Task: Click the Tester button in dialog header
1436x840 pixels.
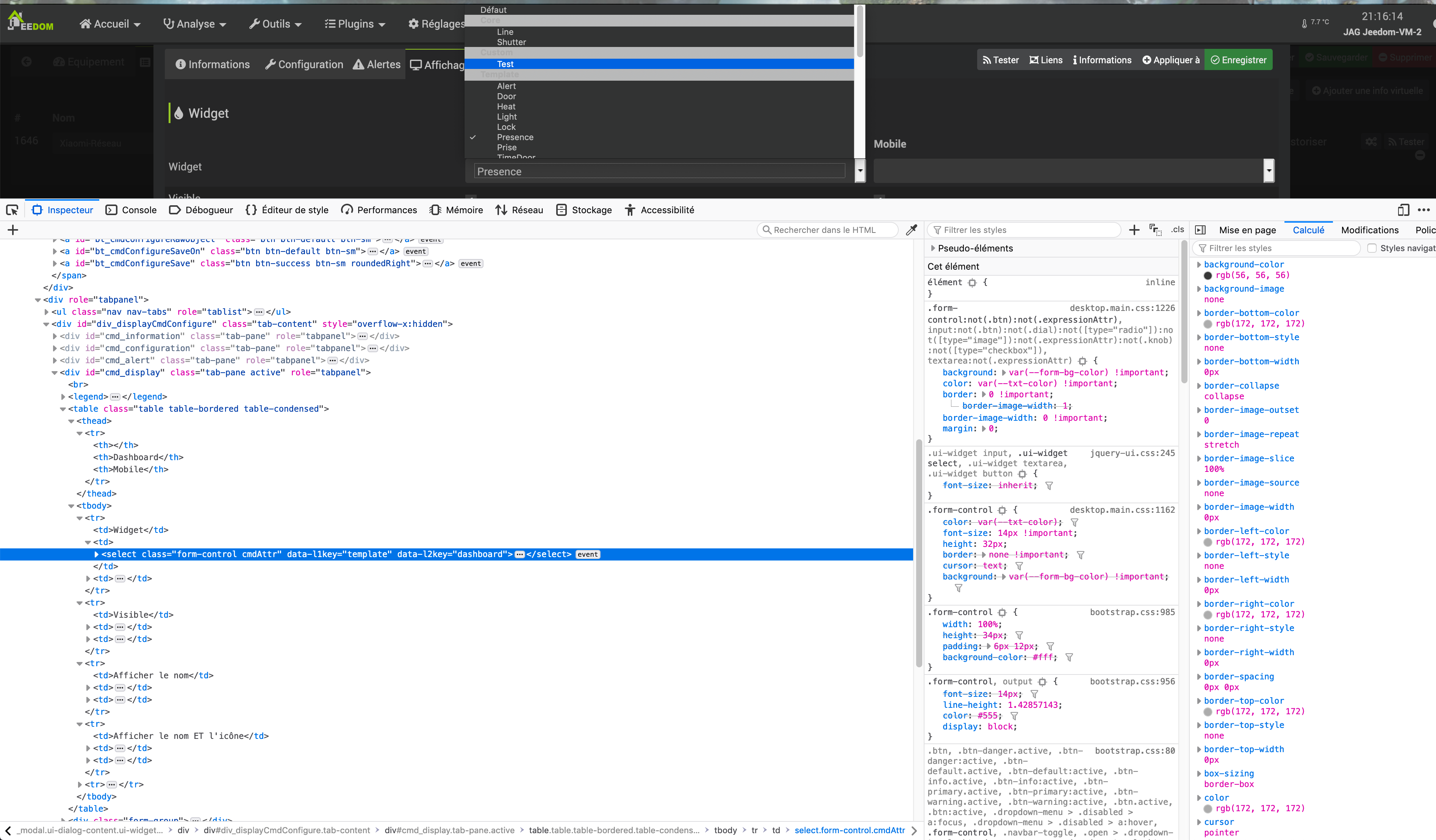Action: pyautogui.click(x=1001, y=60)
